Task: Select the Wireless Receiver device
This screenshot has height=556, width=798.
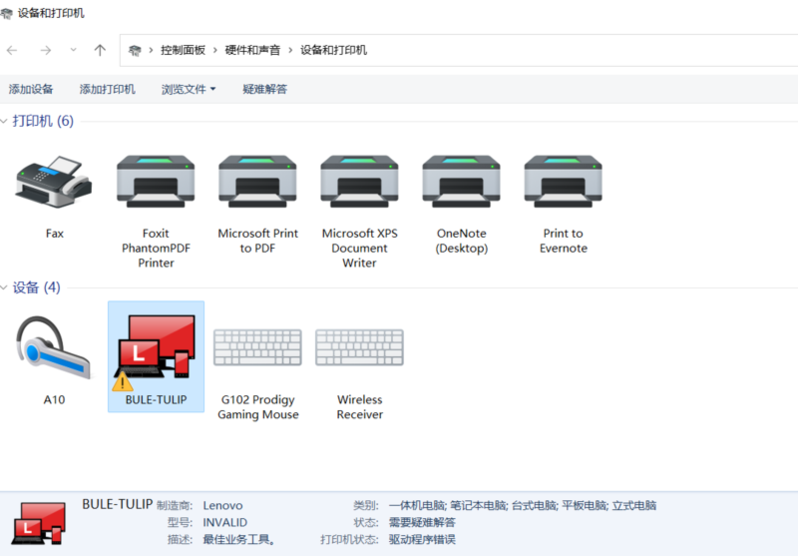Action: point(360,348)
